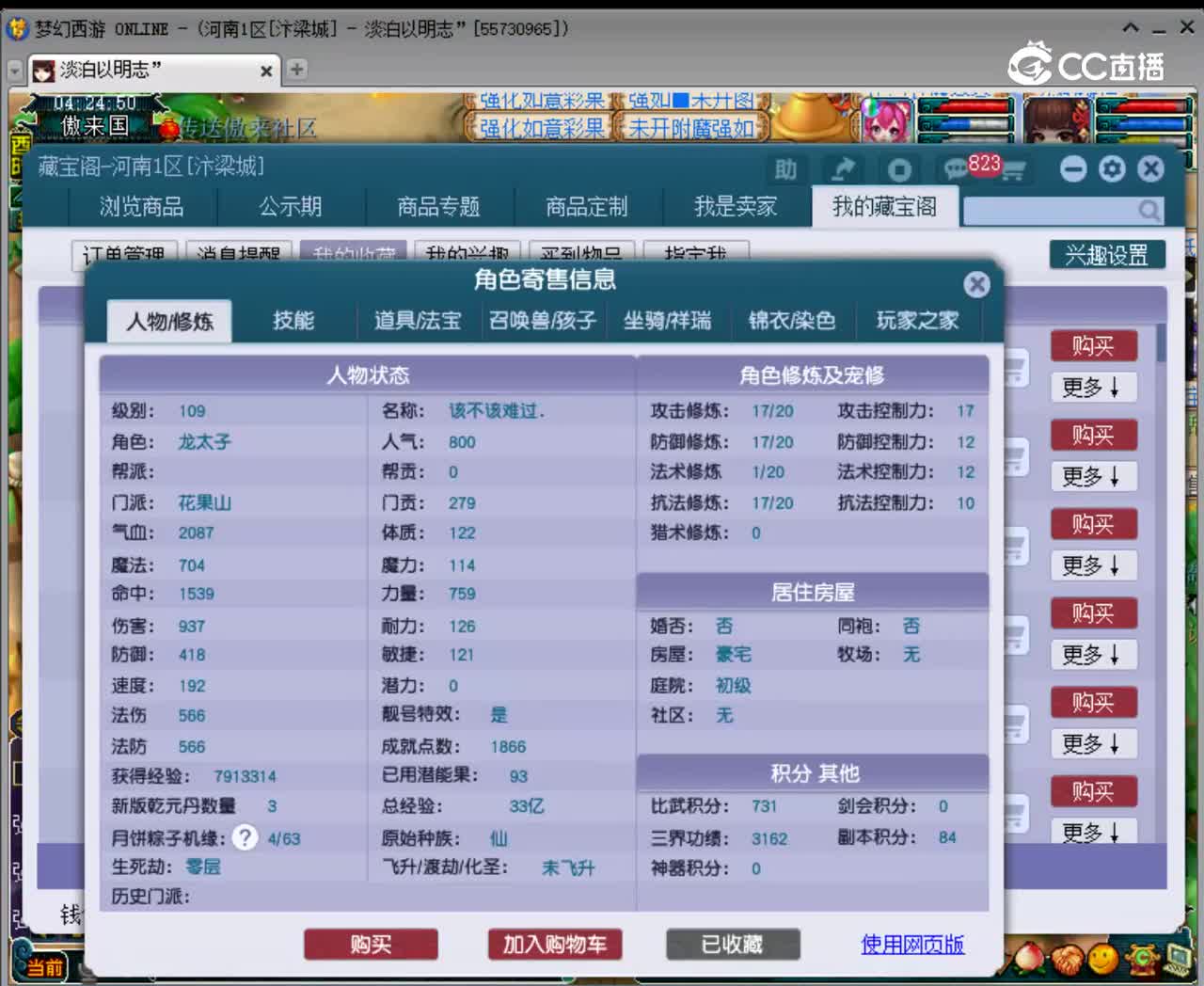Expand 更多 dropdown in third listing row
This screenshot has height=986, width=1204.
coord(1093,565)
